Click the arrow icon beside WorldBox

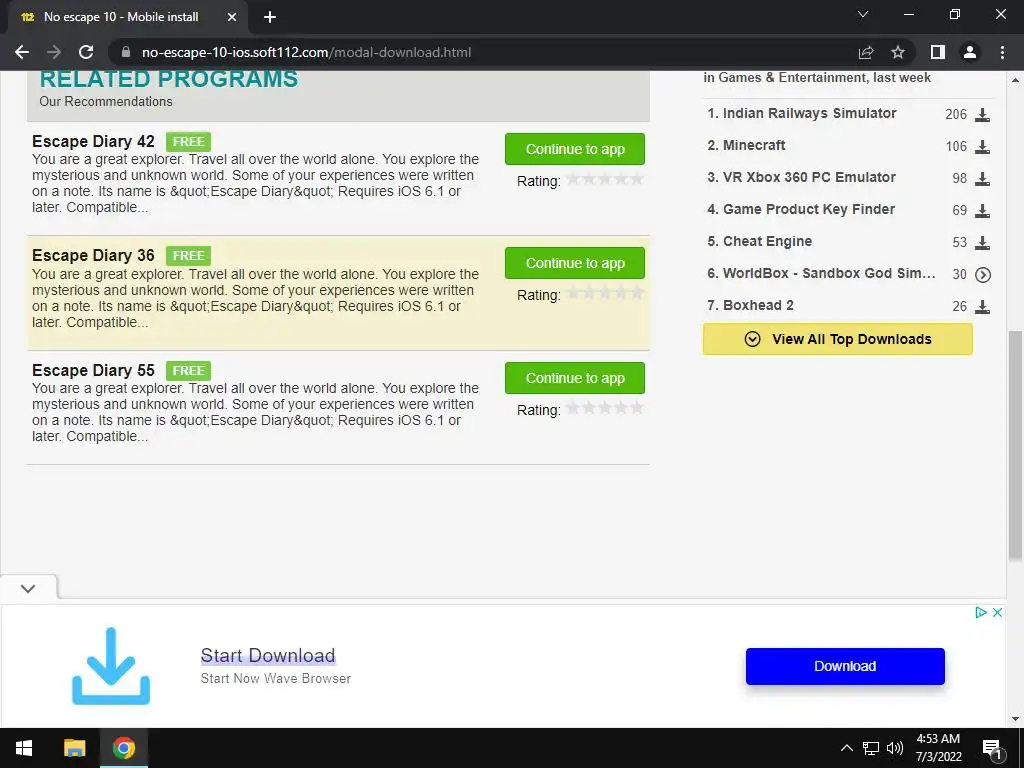tap(982, 275)
